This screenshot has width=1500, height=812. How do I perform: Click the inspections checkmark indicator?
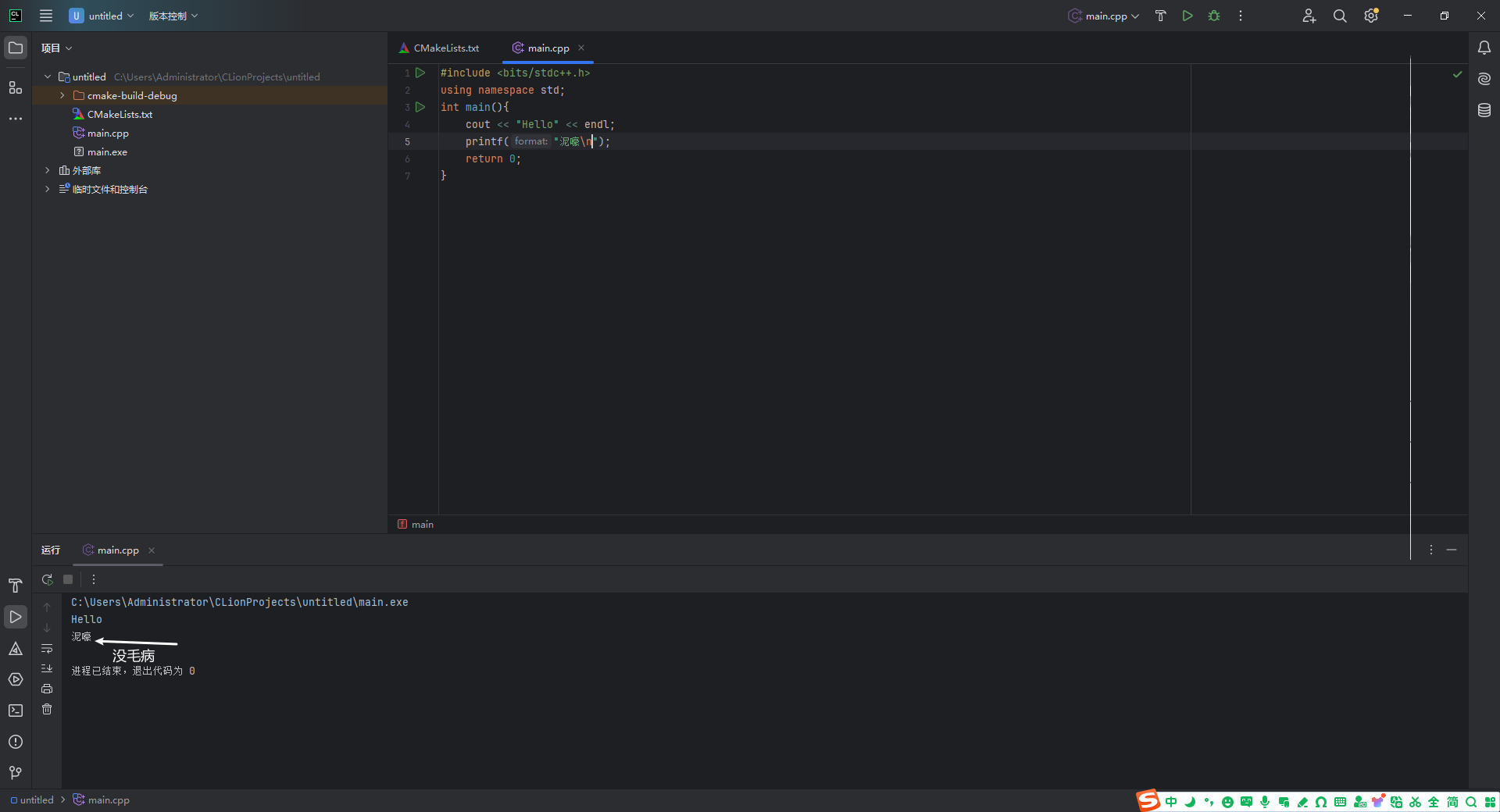tap(1456, 75)
